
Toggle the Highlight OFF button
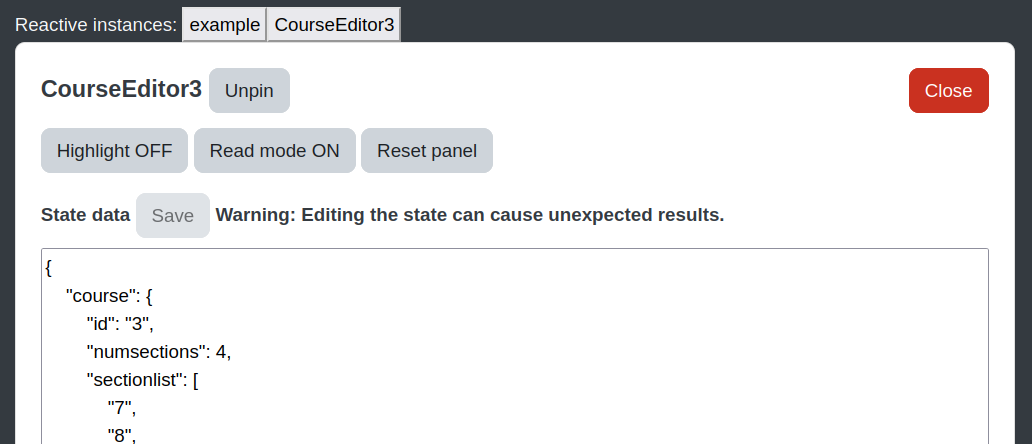click(115, 151)
